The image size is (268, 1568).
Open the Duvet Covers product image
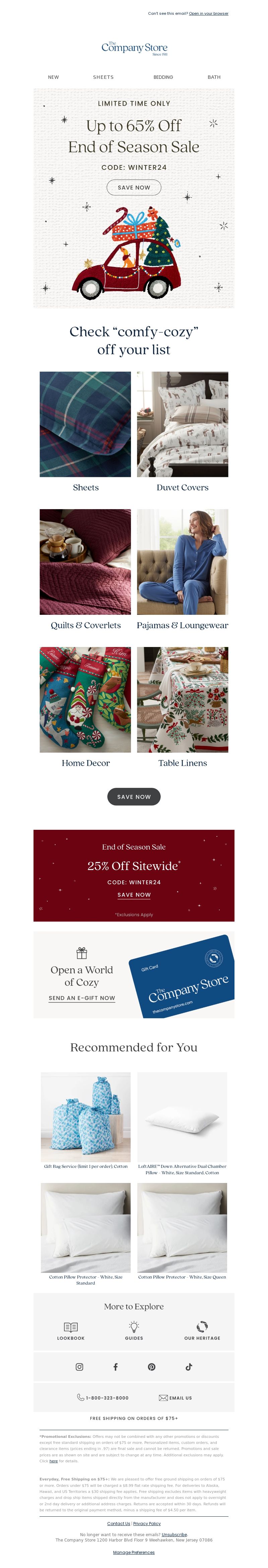[x=182, y=424]
